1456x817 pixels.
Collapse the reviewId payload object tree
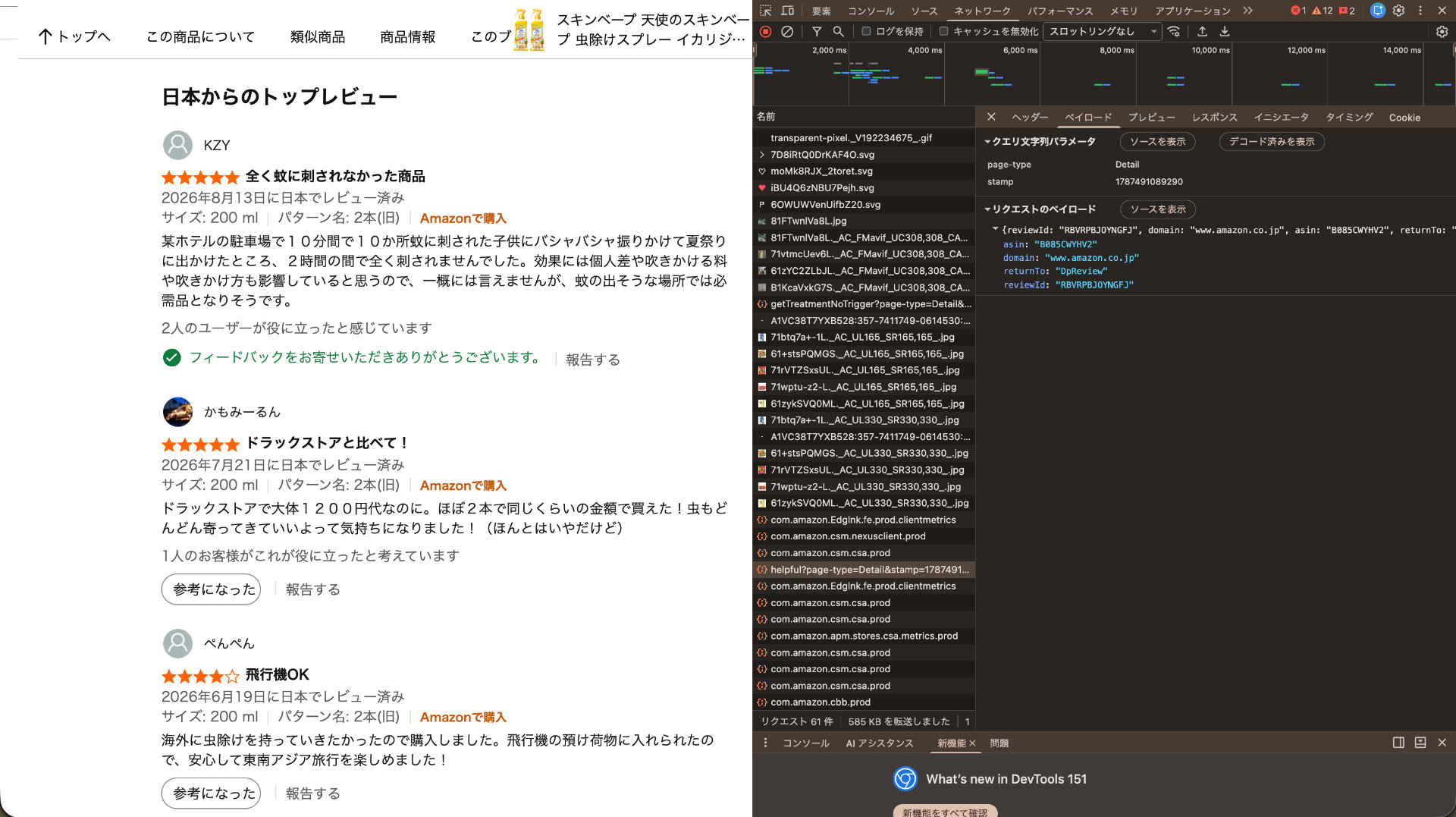995,229
